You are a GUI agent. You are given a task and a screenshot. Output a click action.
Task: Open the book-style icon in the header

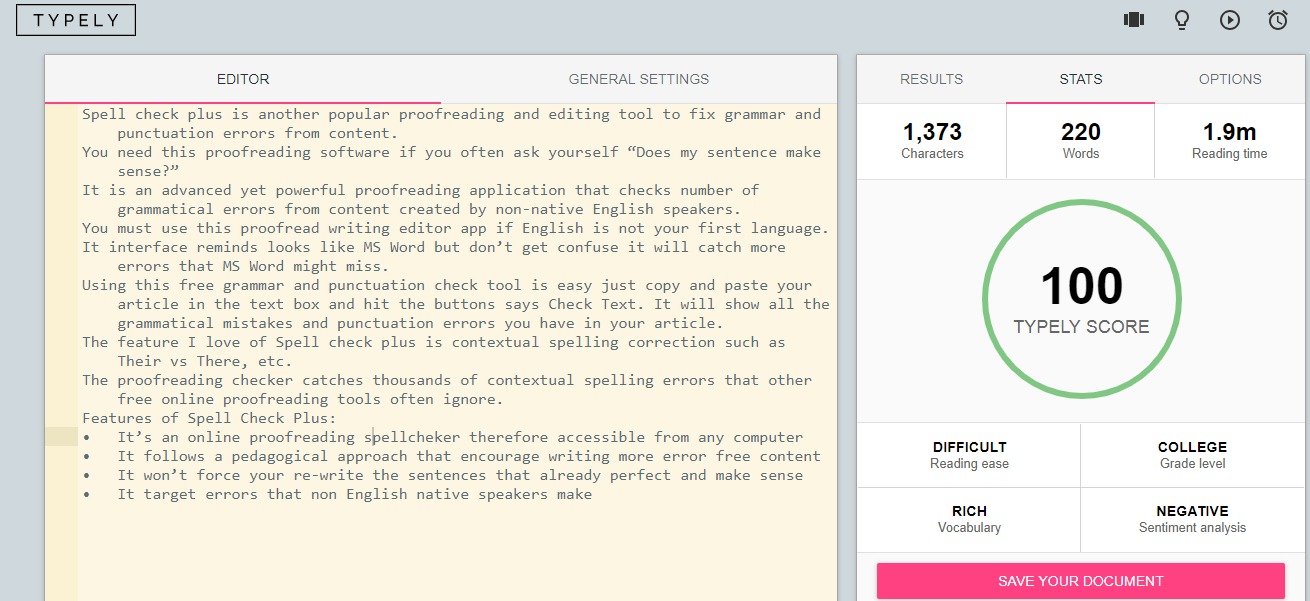[x=1133, y=19]
